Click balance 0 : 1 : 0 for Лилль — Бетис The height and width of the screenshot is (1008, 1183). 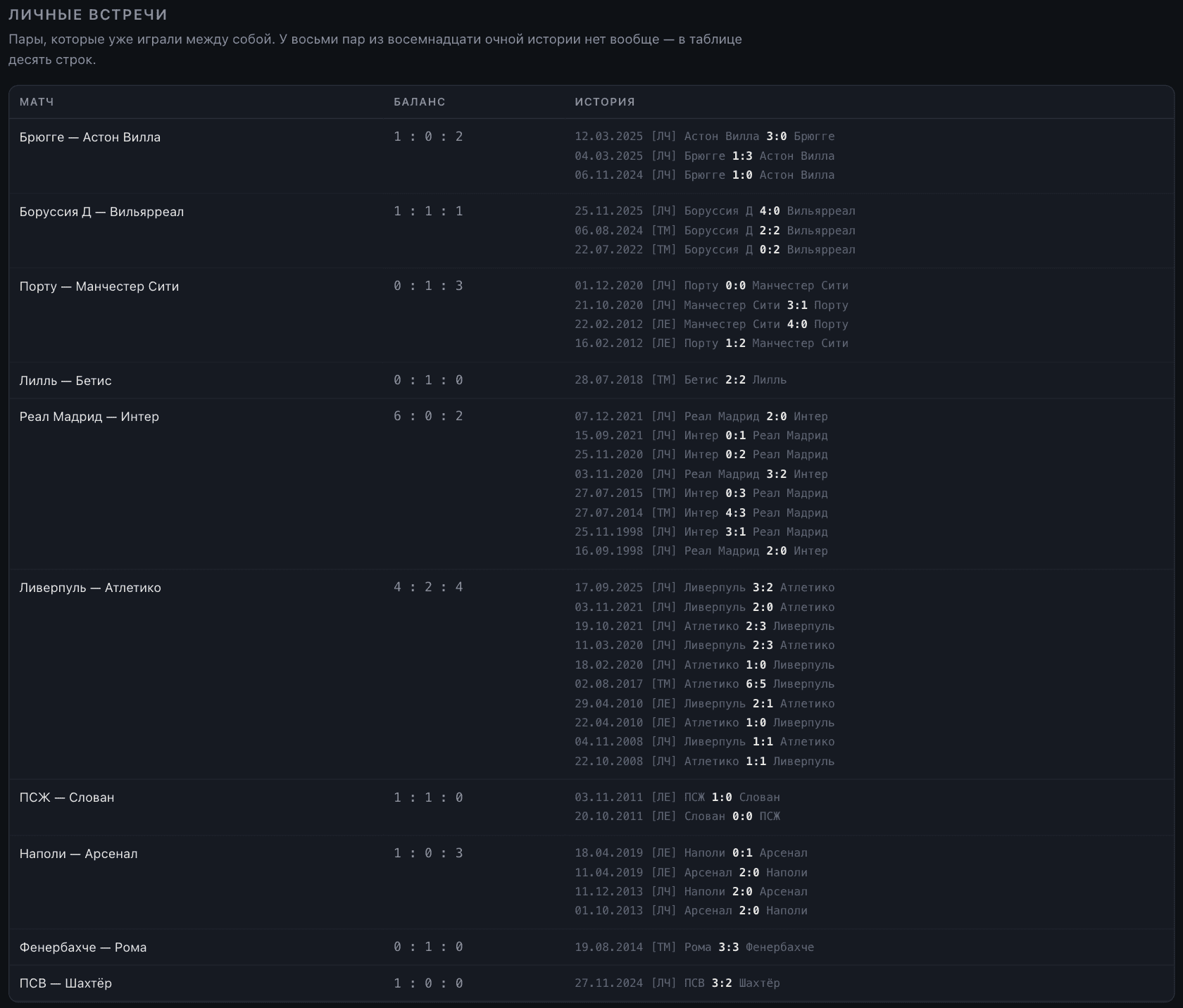(x=428, y=380)
